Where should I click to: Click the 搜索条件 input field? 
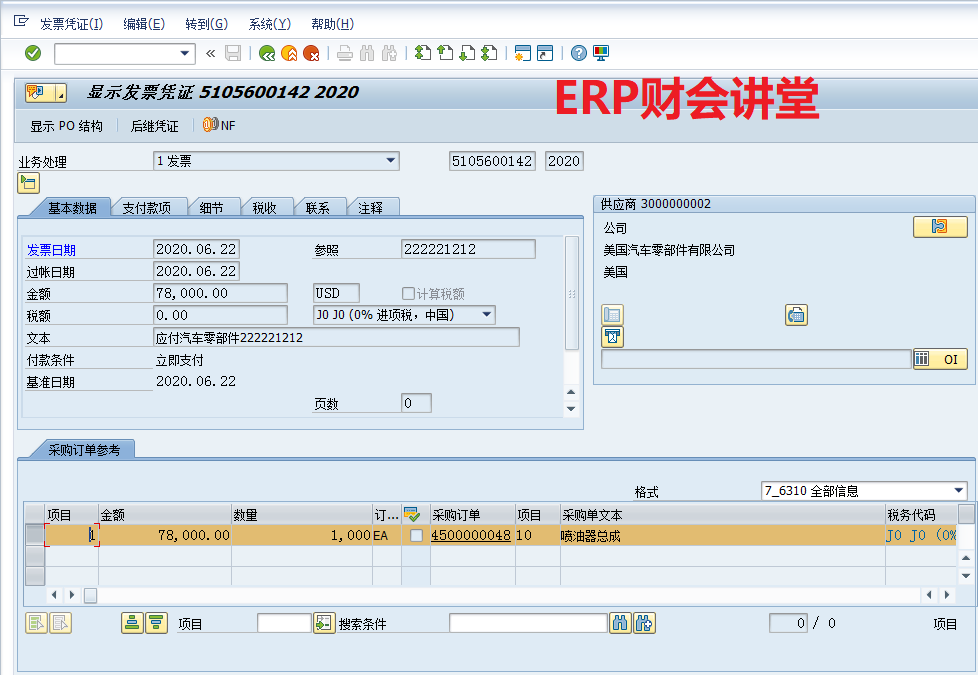[527, 624]
